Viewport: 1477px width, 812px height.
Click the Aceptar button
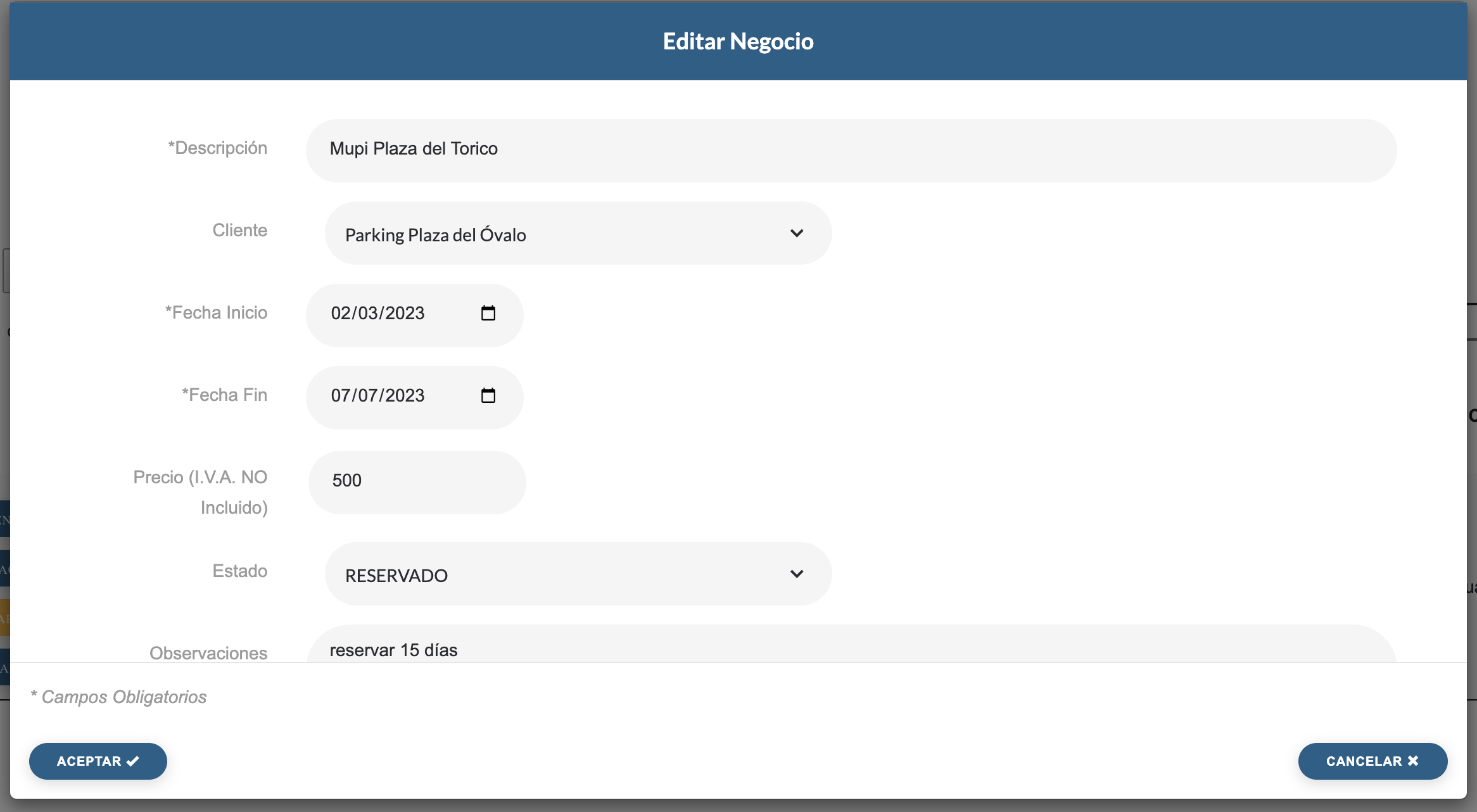click(x=98, y=761)
